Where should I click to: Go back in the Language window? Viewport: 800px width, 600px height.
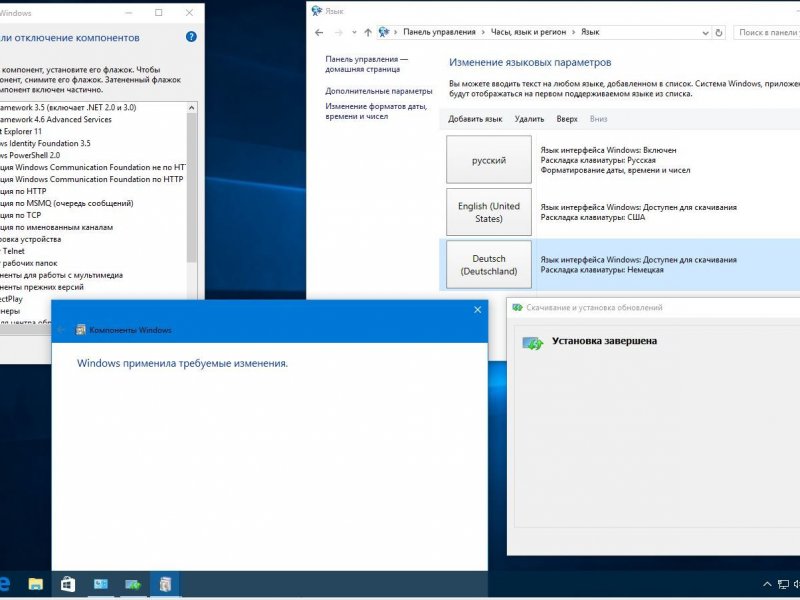pyautogui.click(x=319, y=32)
